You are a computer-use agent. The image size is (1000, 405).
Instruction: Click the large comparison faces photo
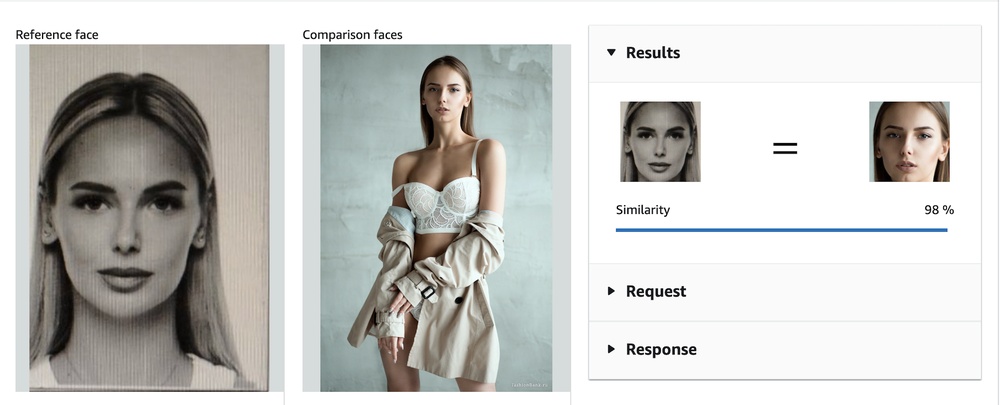coord(436,217)
